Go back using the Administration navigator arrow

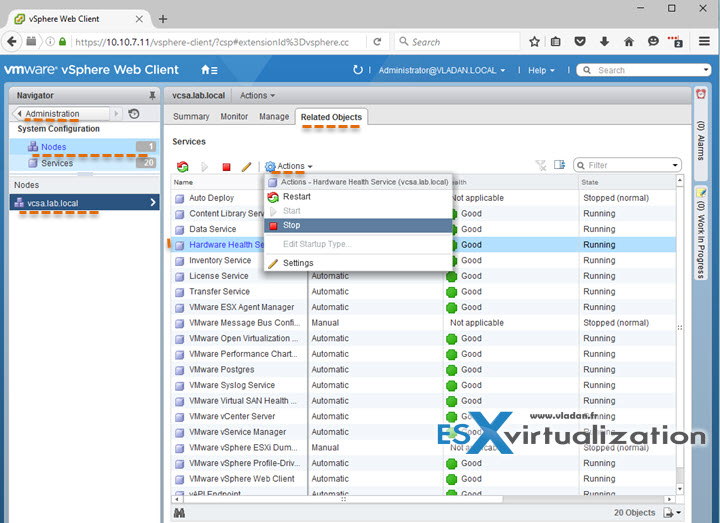(19, 113)
